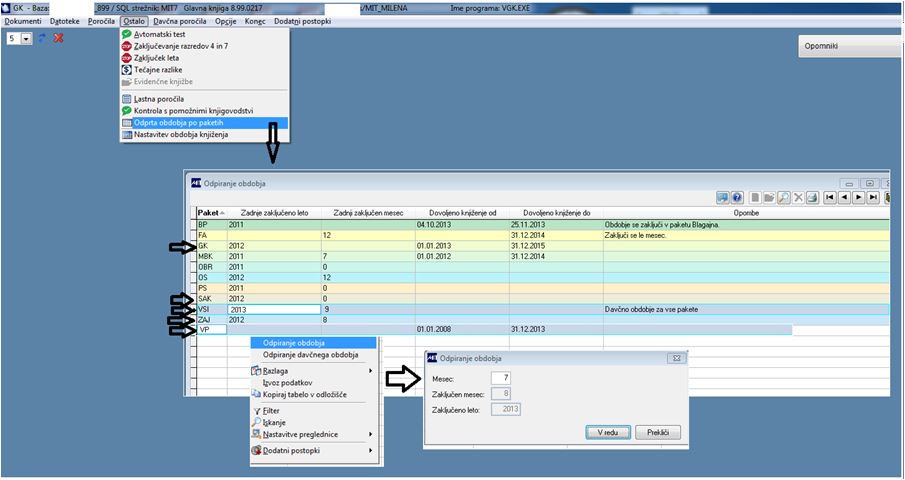Click the delete X icon in grid toolbar

coord(798,198)
